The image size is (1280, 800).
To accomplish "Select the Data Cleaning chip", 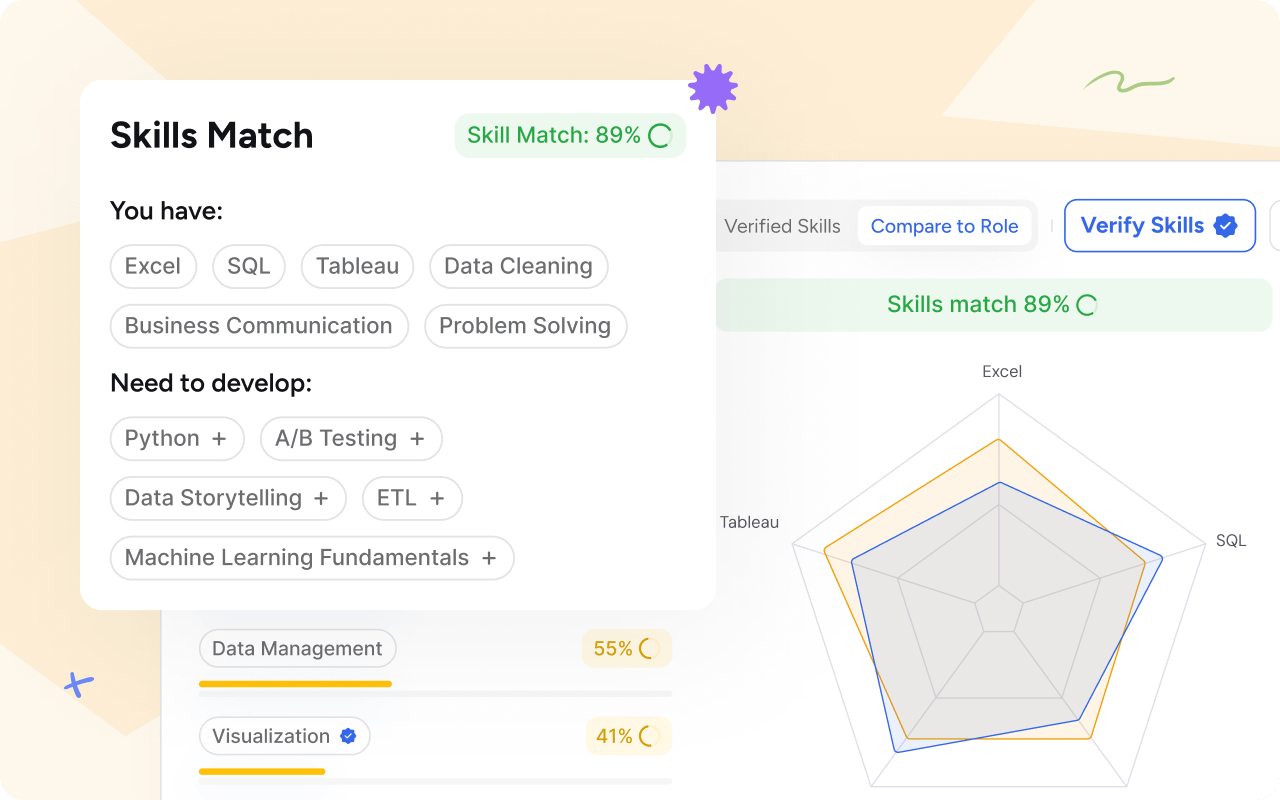I will (x=518, y=266).
